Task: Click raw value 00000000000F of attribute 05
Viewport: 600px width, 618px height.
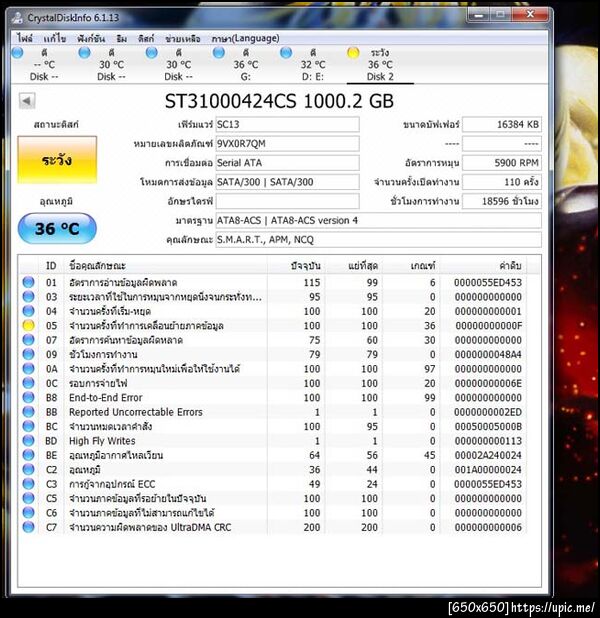Action: pos(488,326)
